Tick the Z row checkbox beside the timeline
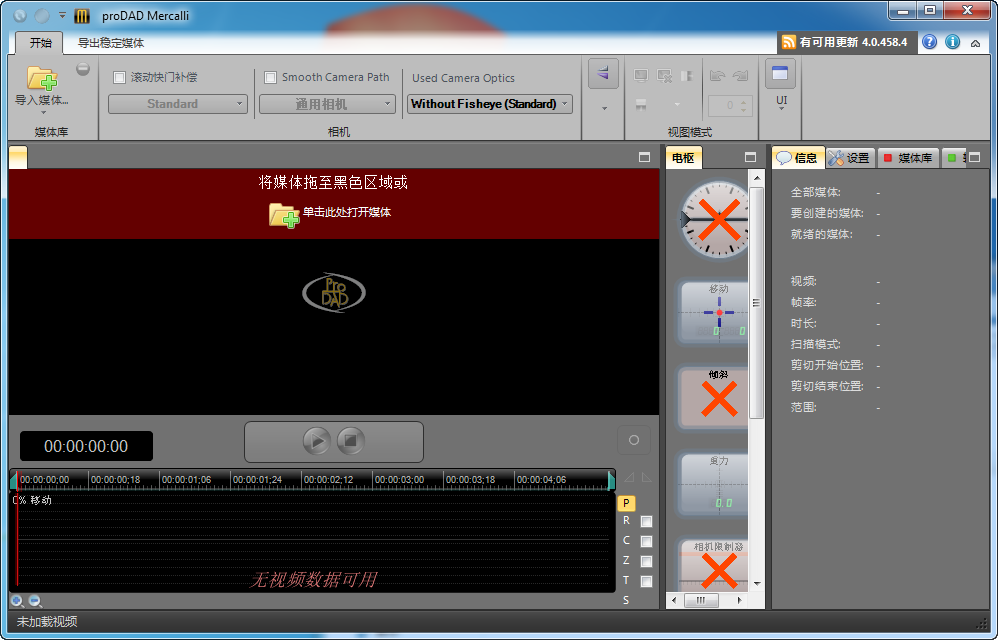Image resolution: width=998 pixels, height=640 pixels. coord(646,561)
